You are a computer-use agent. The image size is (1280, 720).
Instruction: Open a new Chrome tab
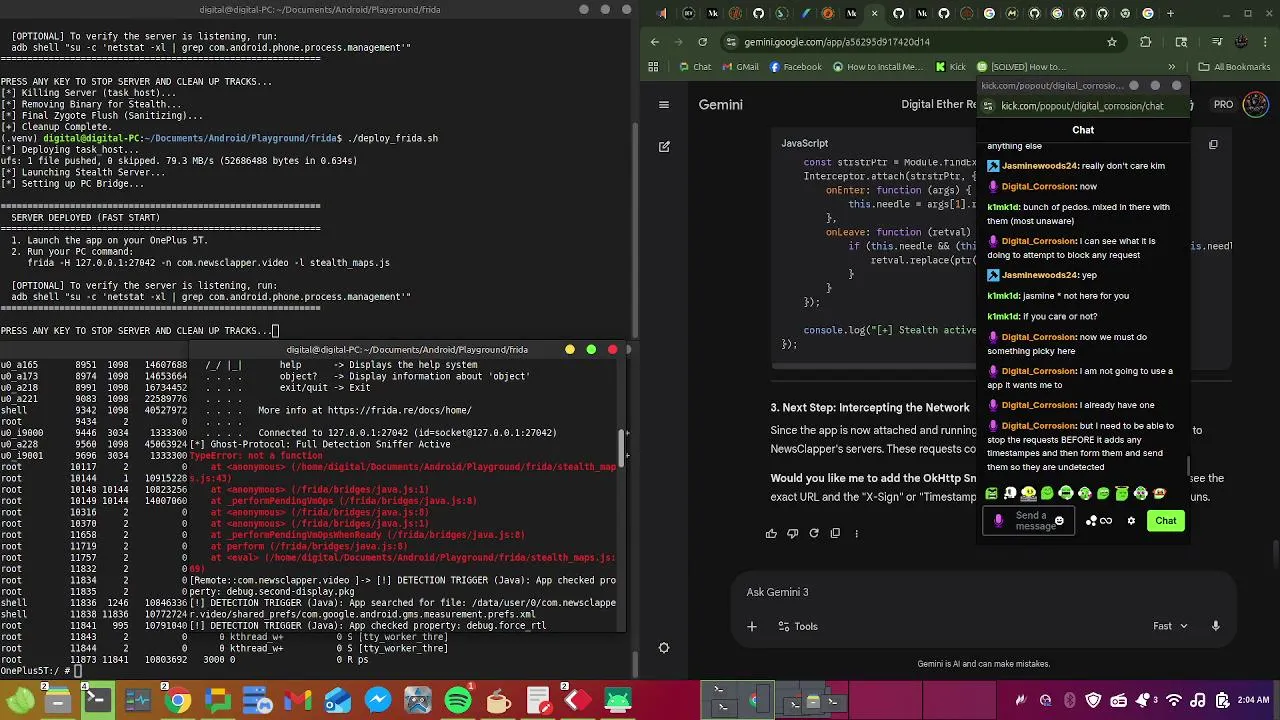click(1170, 13)
